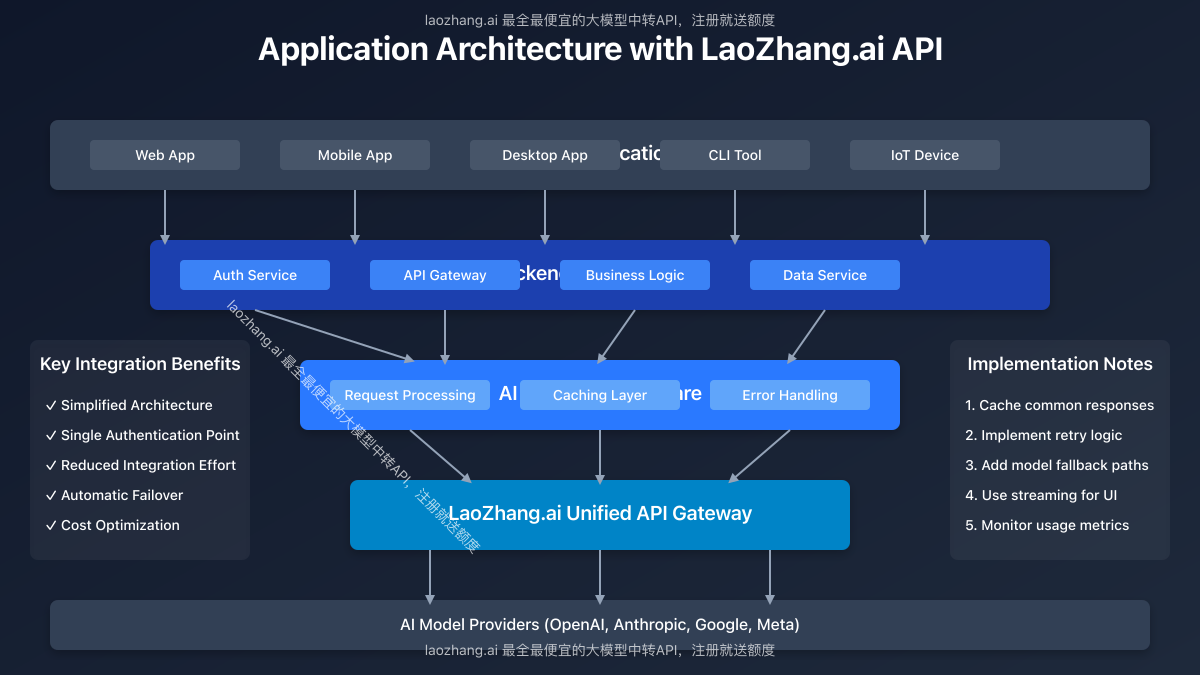Select the CLI Tool box
The width and height of the screenshot is (1200, 675).
(x=735, y=155)
